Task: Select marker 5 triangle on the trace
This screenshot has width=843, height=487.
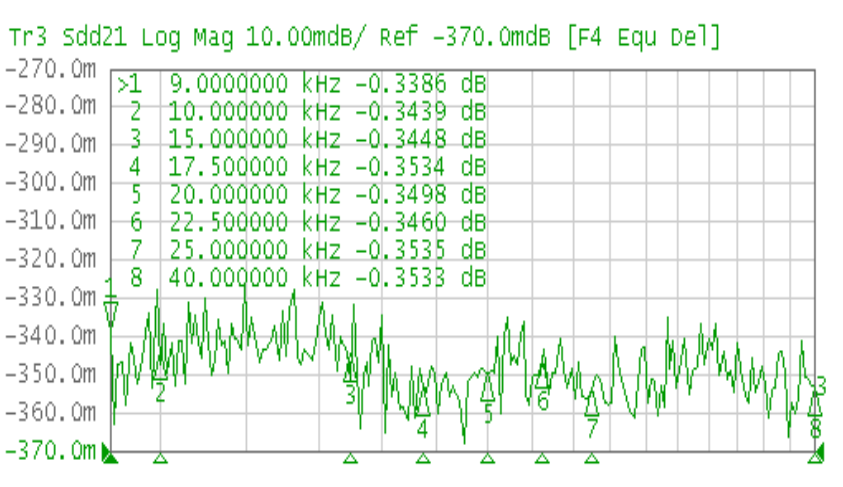Action: click(488, 390)
